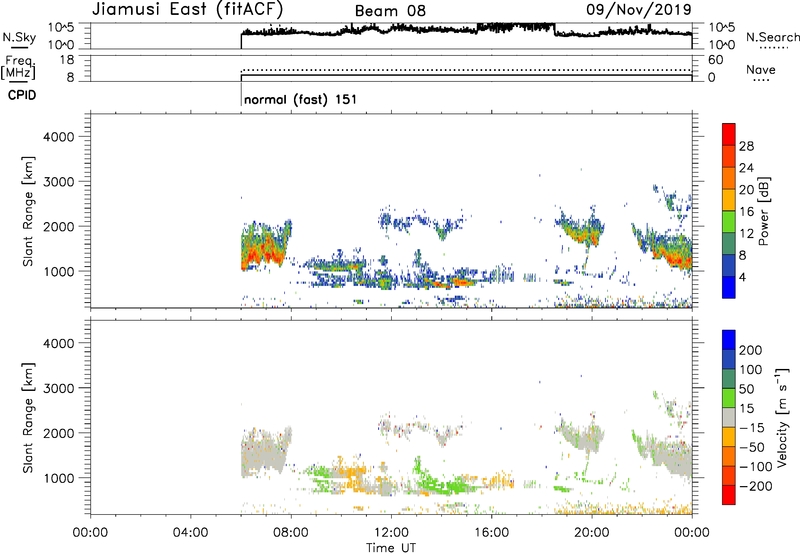Click the '20:00' time axis tick label
Screen dimensions: 800x554
coord(591,533)
